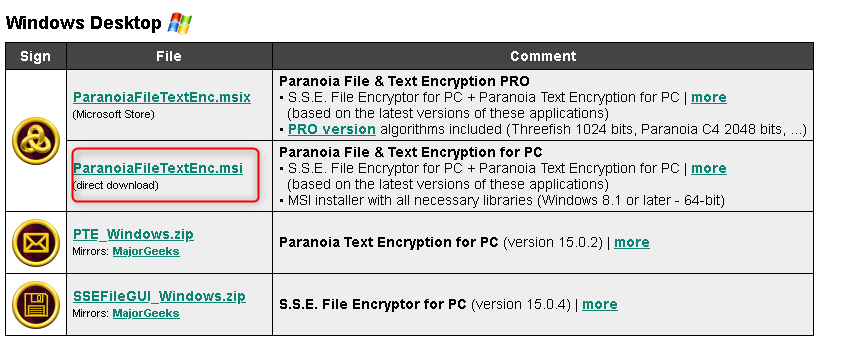Click the Sign column header
848x364 pixels.
(x=36, y=56)
